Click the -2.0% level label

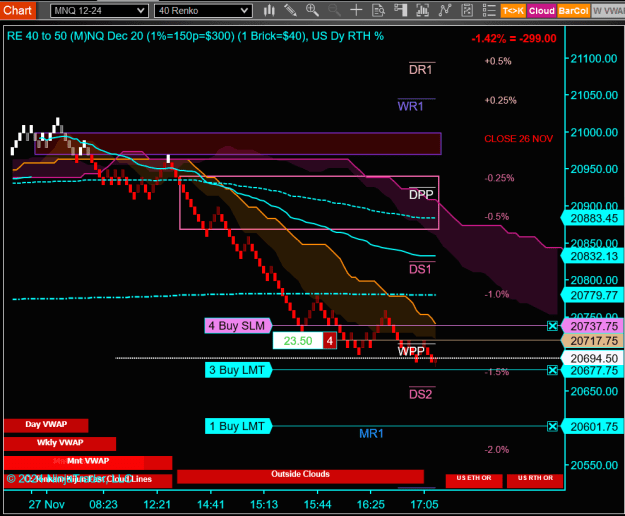497,450
